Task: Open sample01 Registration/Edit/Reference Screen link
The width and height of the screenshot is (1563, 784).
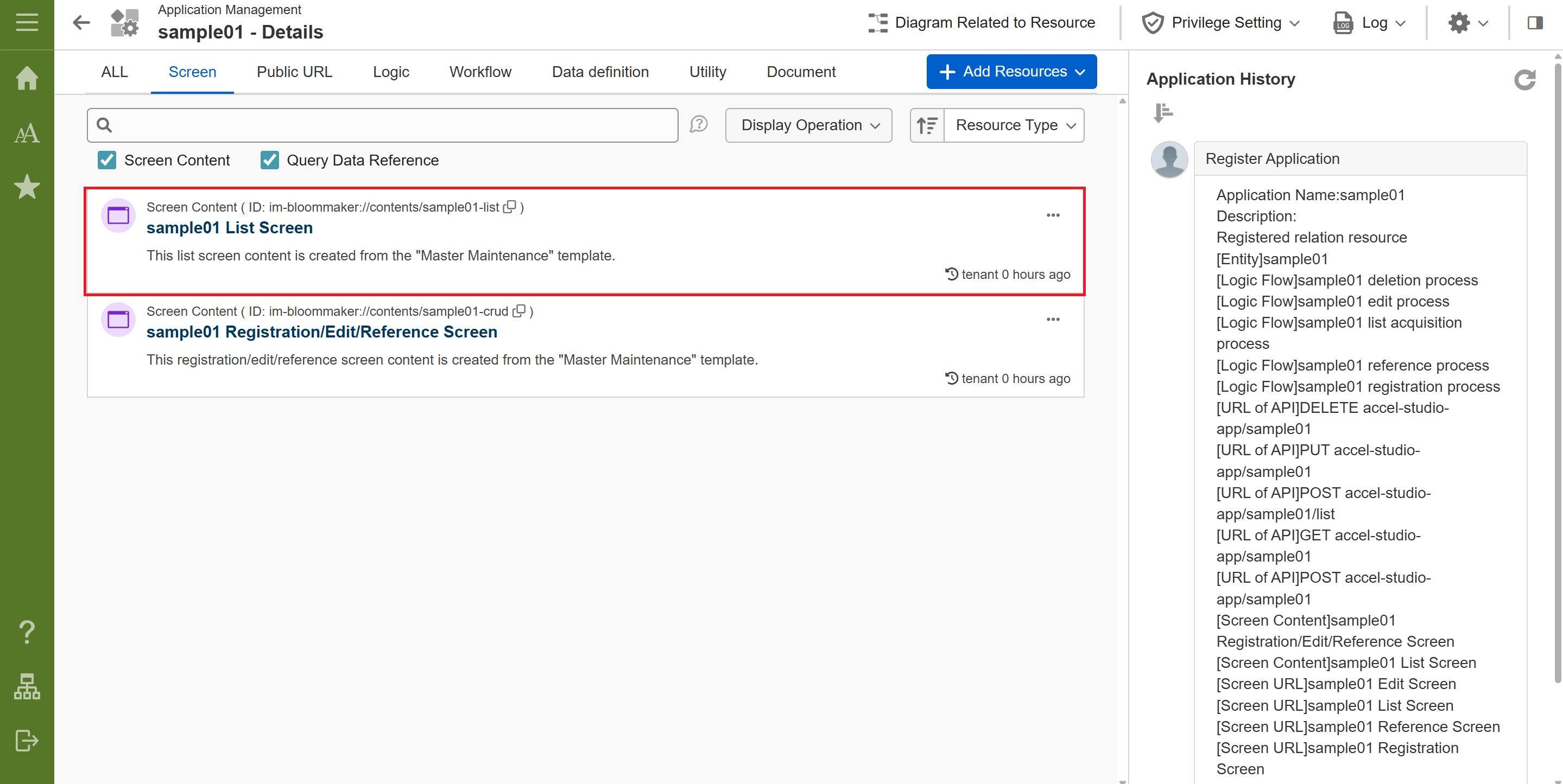Action: point(321,332)
